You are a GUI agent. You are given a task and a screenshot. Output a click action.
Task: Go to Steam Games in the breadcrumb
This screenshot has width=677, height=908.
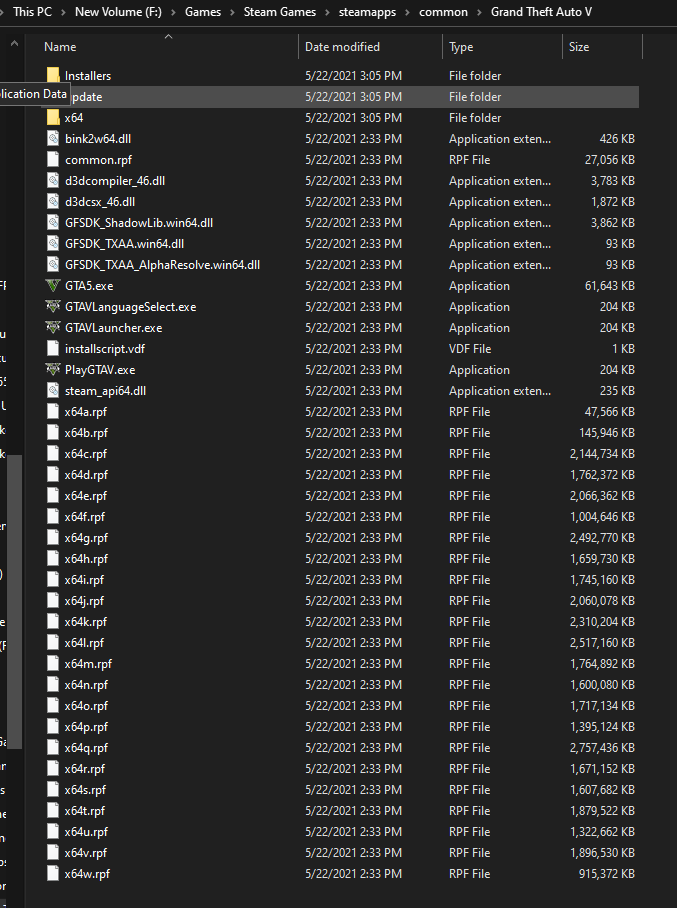pos(280,12)
